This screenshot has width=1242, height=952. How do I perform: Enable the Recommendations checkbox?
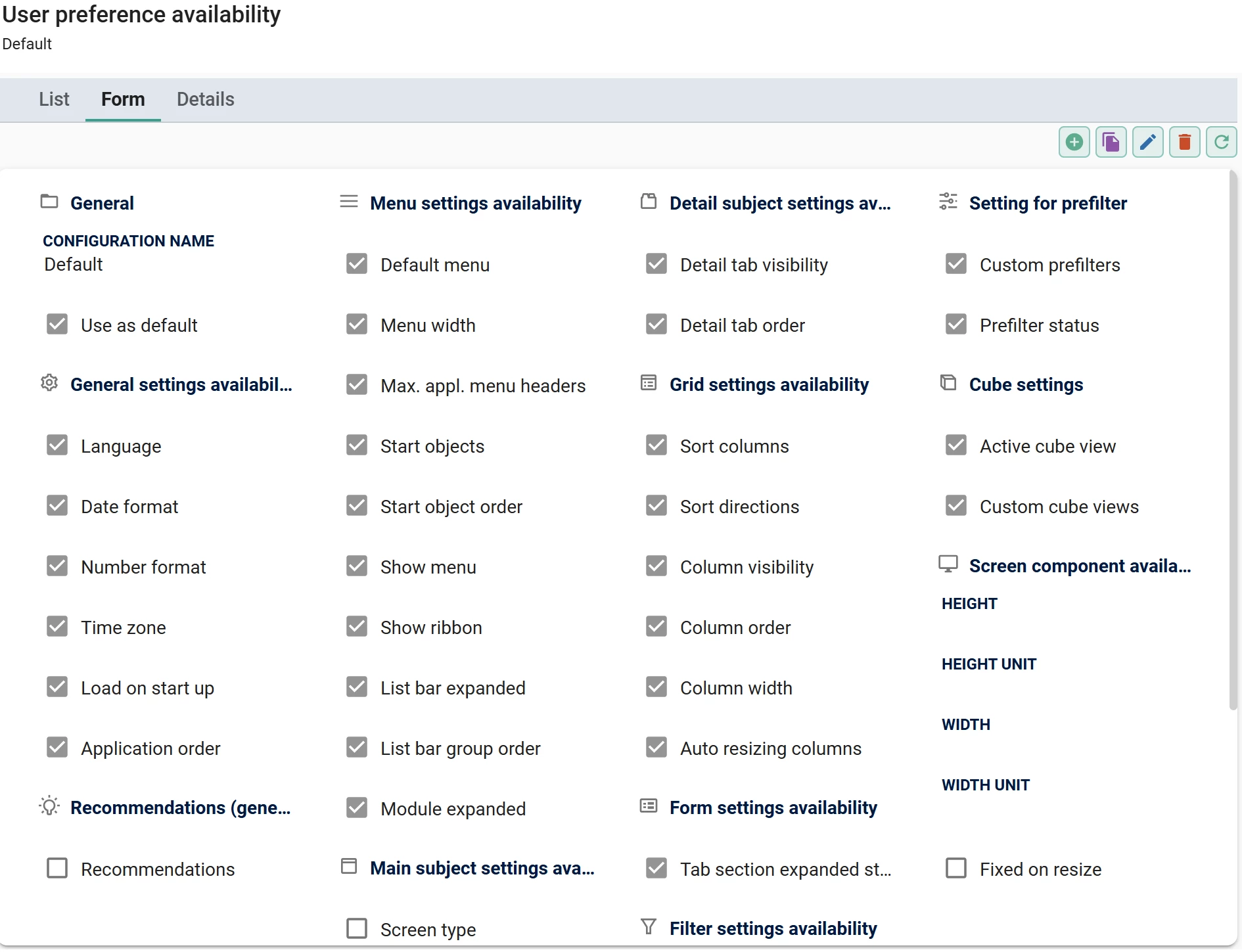click(57, 869)
